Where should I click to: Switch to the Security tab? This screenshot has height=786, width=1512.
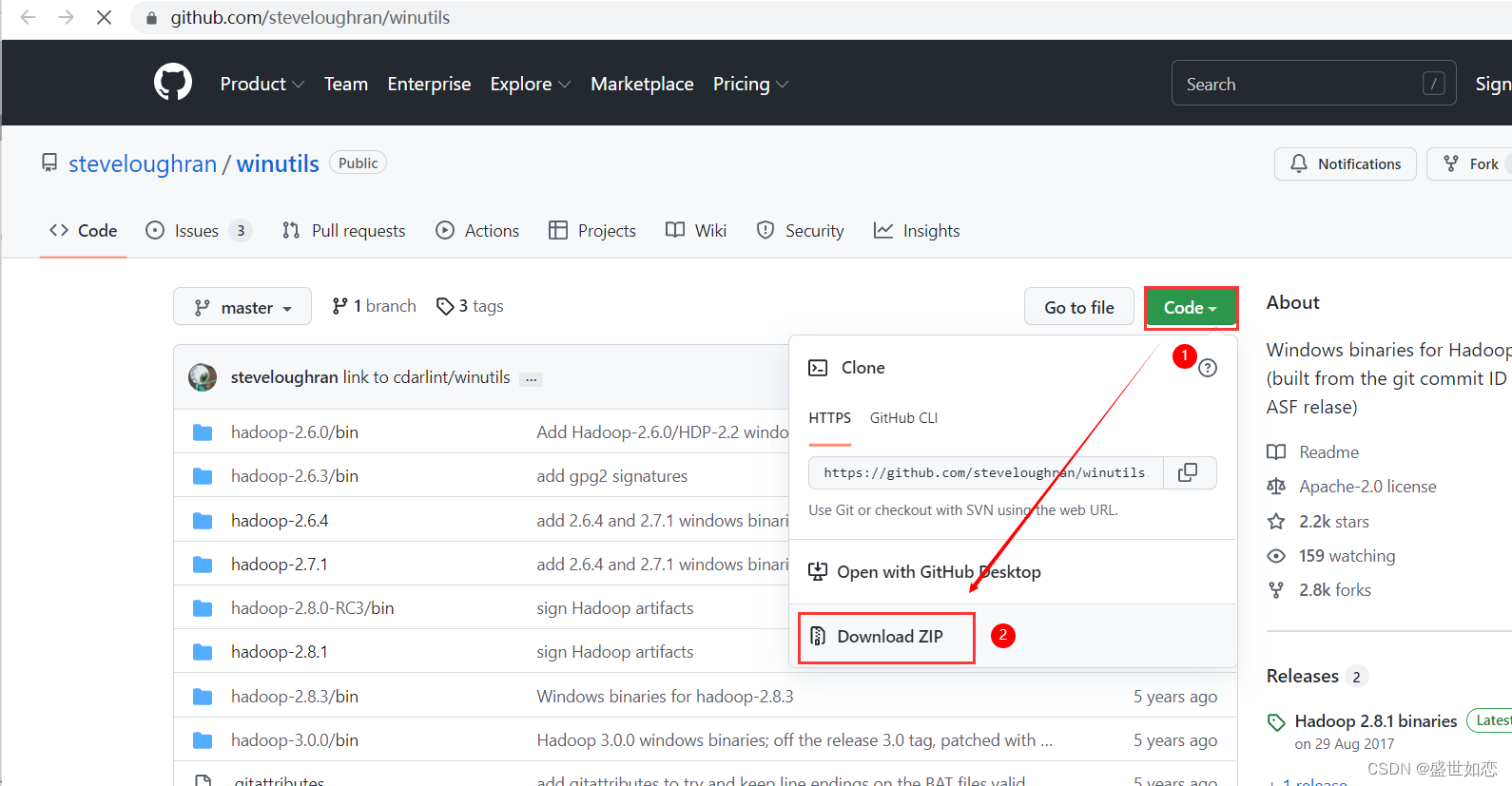(x=800, y=231)
